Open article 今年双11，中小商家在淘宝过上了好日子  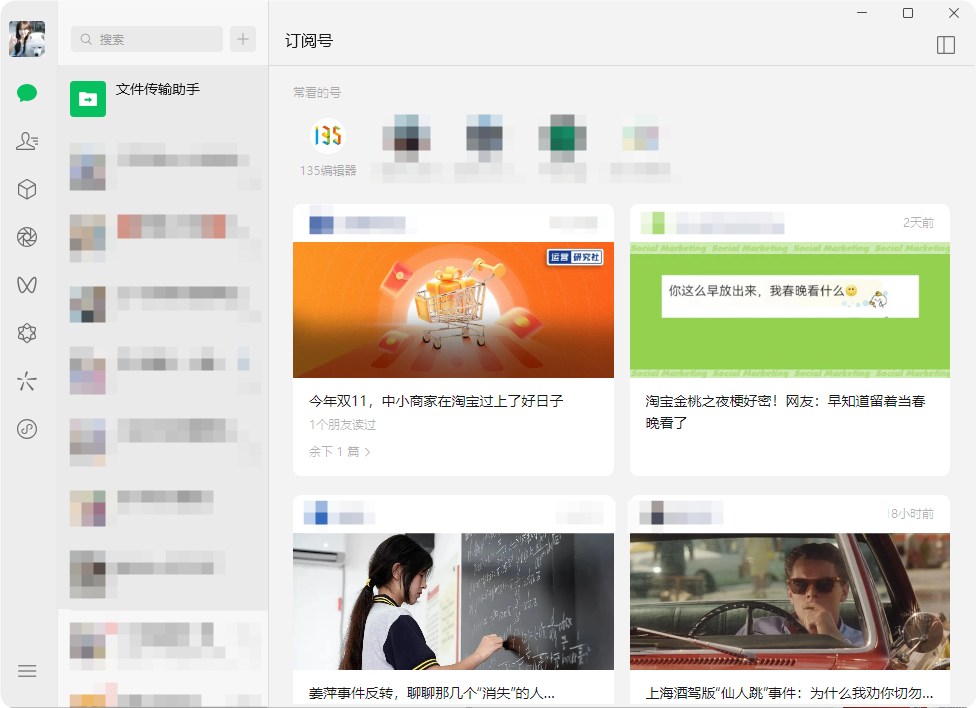pyautogui.click(x=436, y=401)
